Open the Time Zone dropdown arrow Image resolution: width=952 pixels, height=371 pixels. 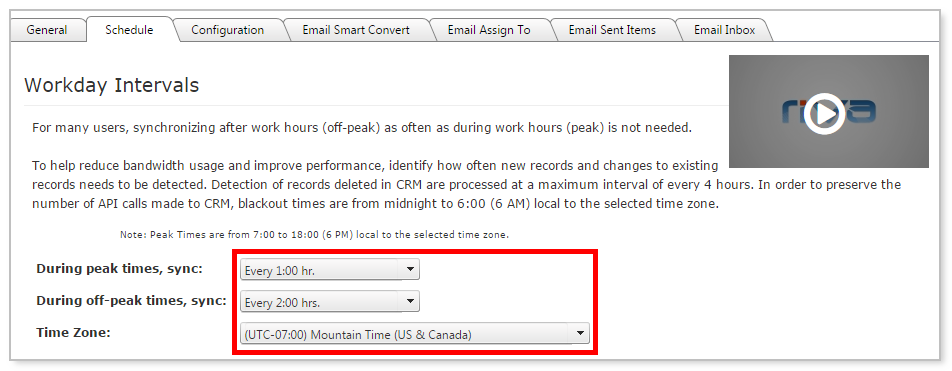click(580, 333)
